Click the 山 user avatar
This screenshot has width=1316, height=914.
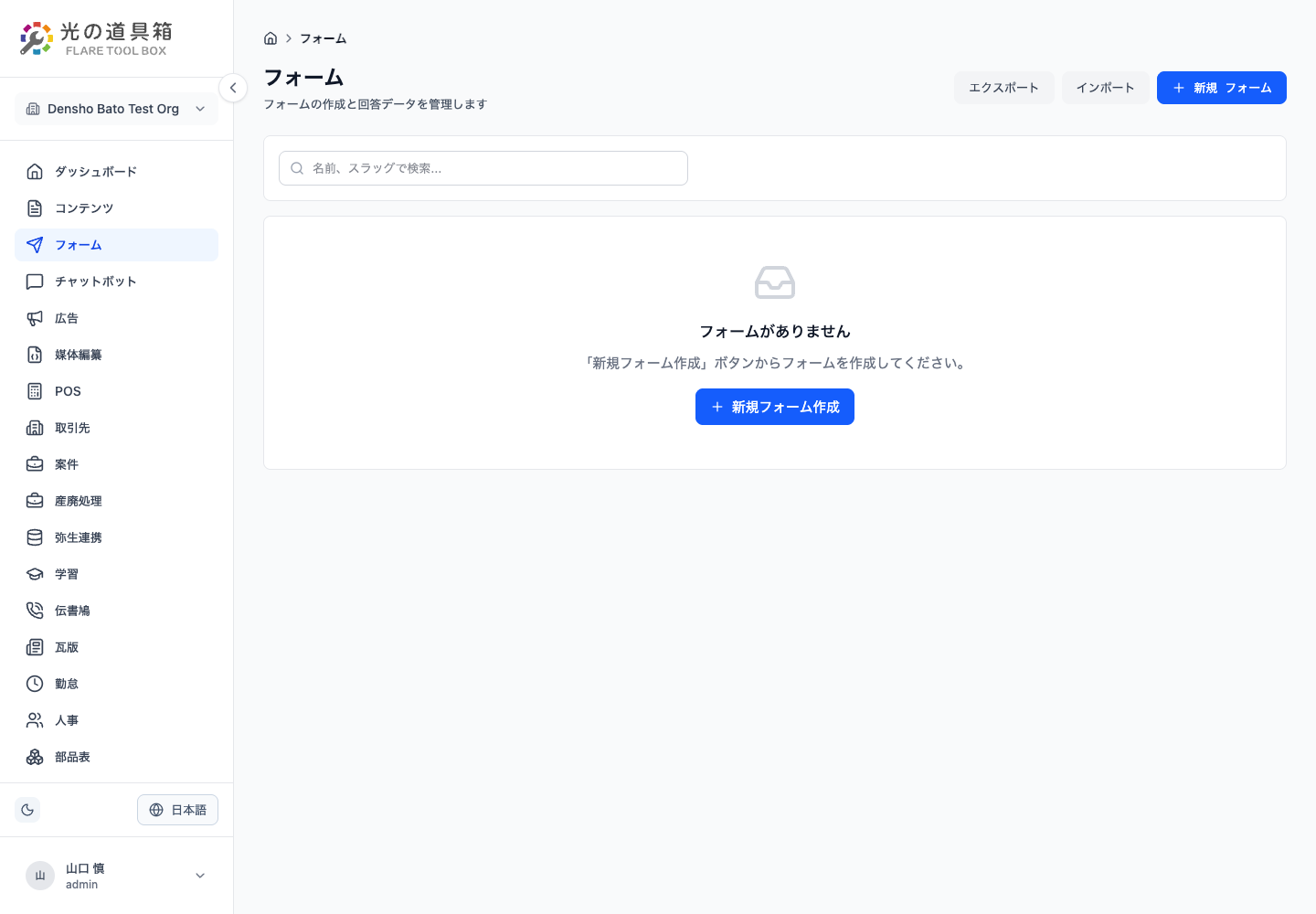pyautogui.click(x=40, y=876)
